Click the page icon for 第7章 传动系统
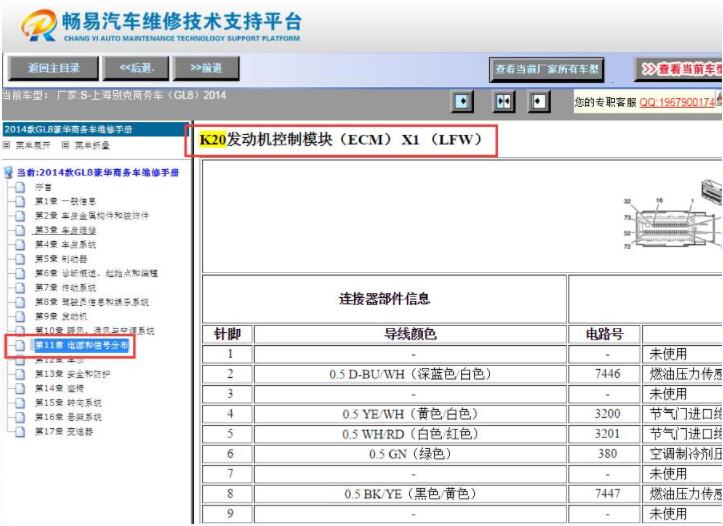The image size is (723, 526). [x=20, y=288]
